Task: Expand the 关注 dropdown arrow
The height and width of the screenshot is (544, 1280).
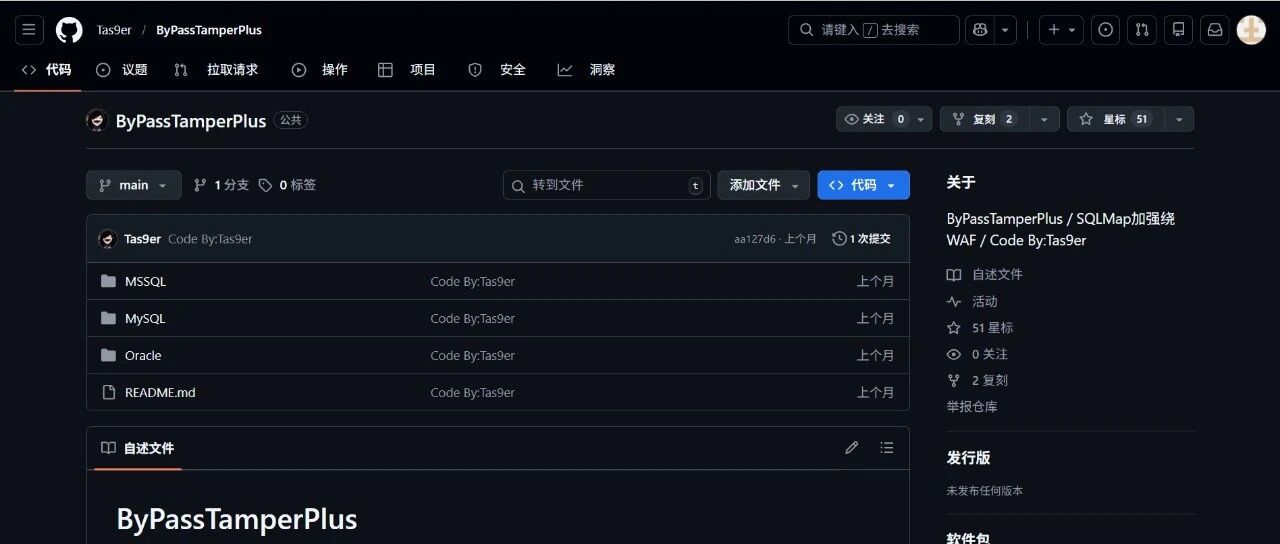Action: point(921,119)
